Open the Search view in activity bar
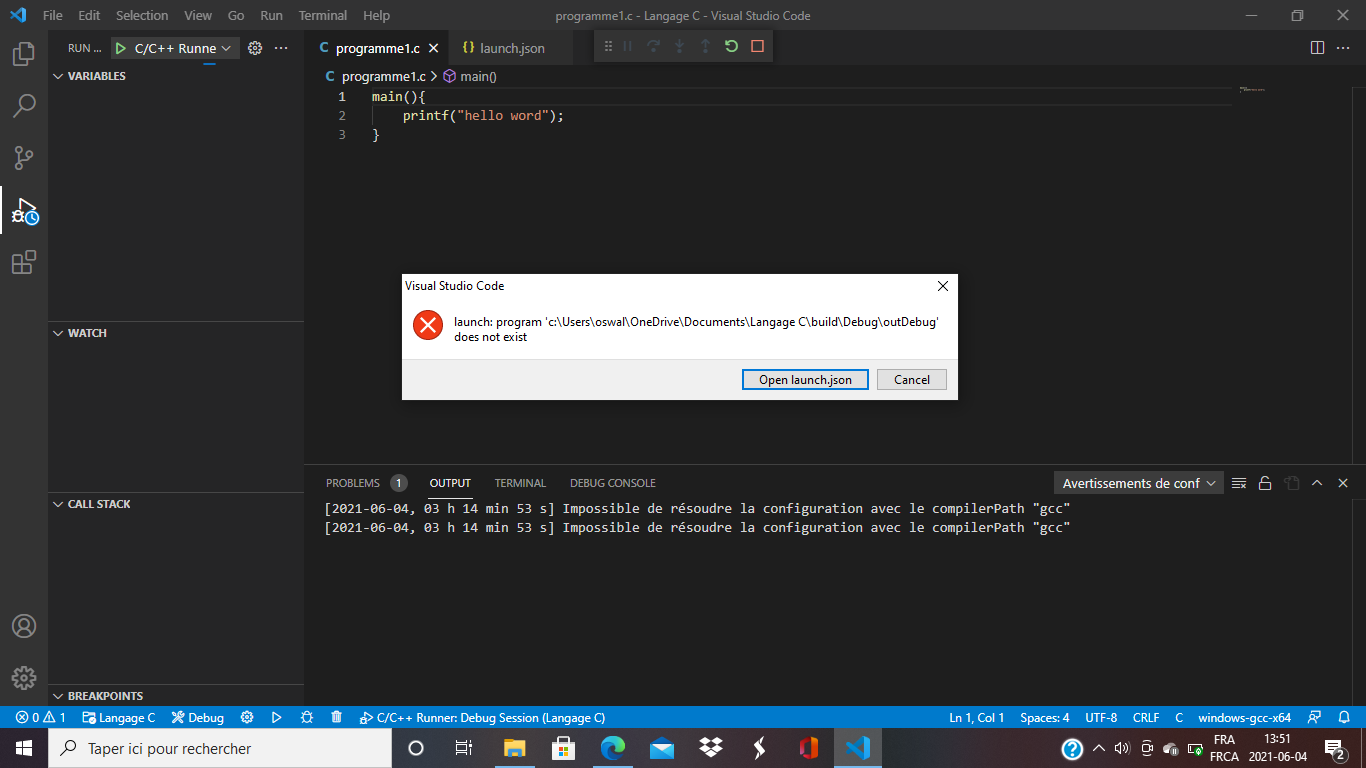1366x768 pixels. click(x=24, y=106)
